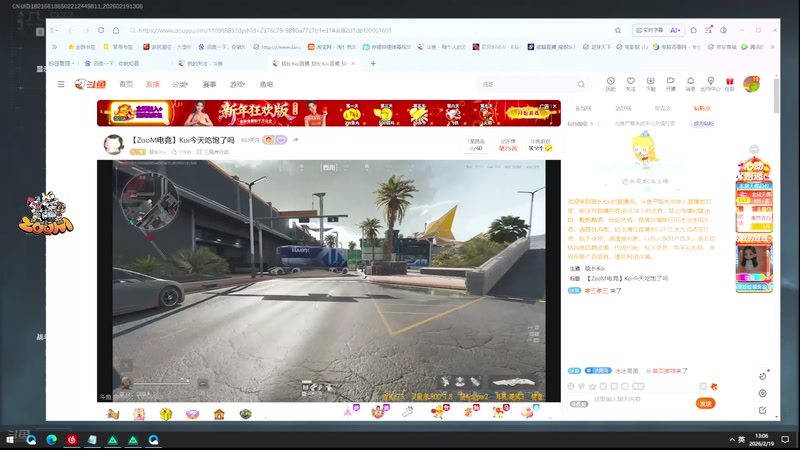Viewport: 800px width, 450px height.
Task: Open the 实时字幕 live caption button
Action: pyautogui.click(x=649, y=30)
